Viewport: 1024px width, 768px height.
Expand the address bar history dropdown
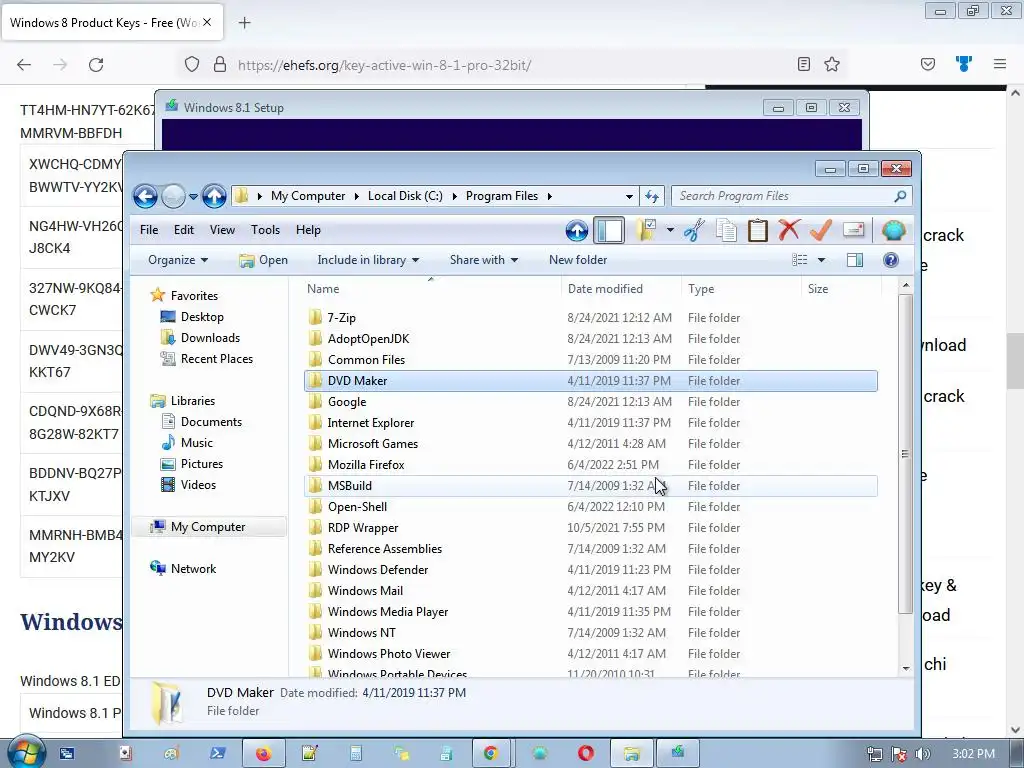[629, 196]
